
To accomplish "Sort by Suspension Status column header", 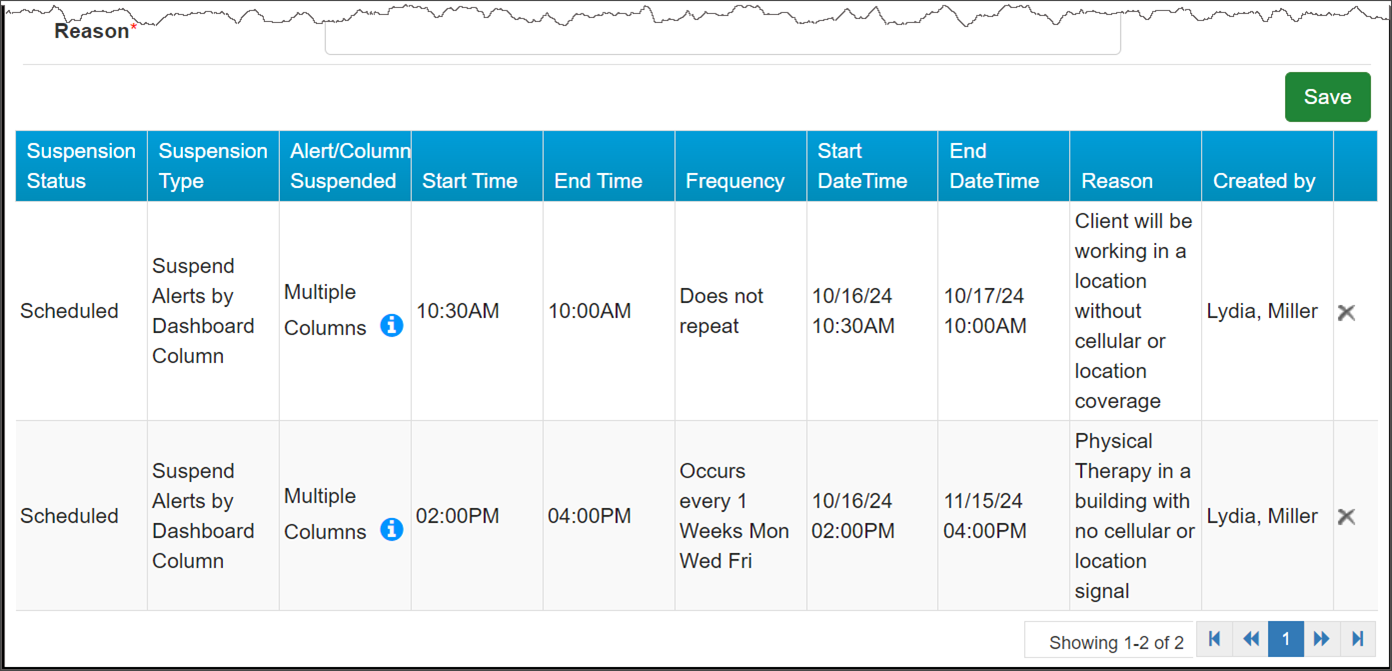I will click(81, 166).
